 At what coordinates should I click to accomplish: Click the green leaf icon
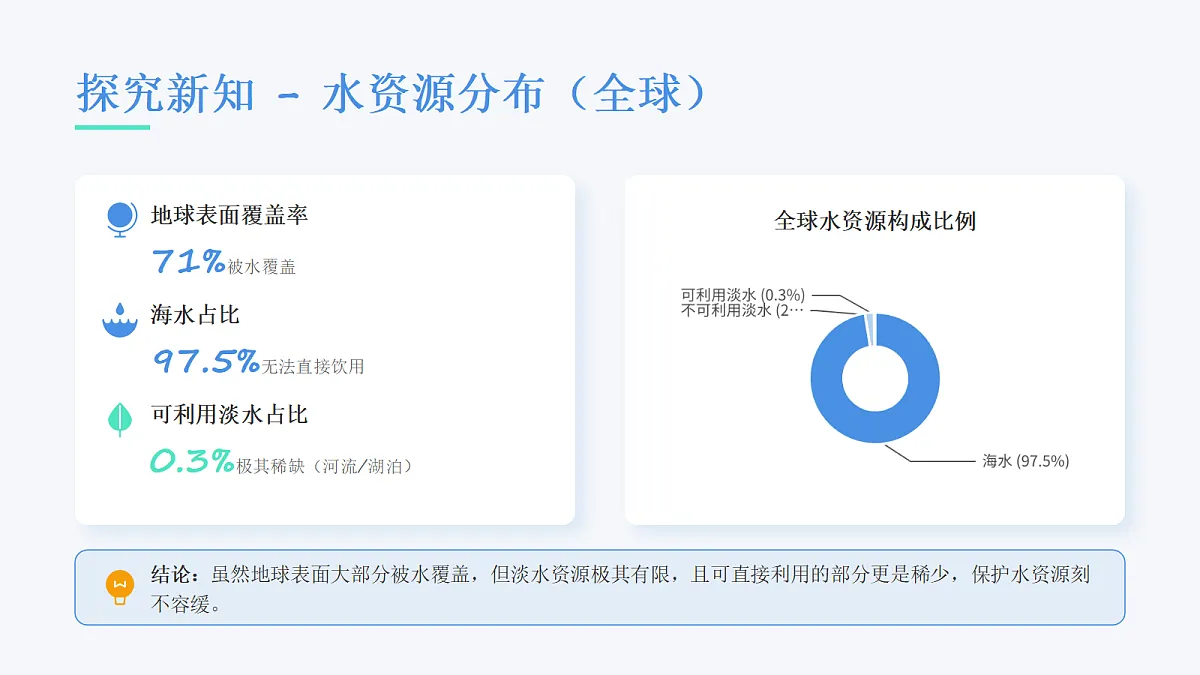point(120,418)
